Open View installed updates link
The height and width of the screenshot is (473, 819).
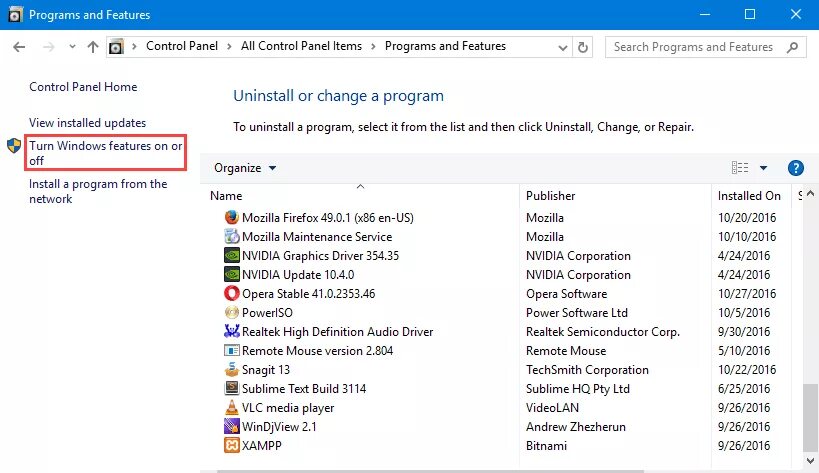point(87,123)
